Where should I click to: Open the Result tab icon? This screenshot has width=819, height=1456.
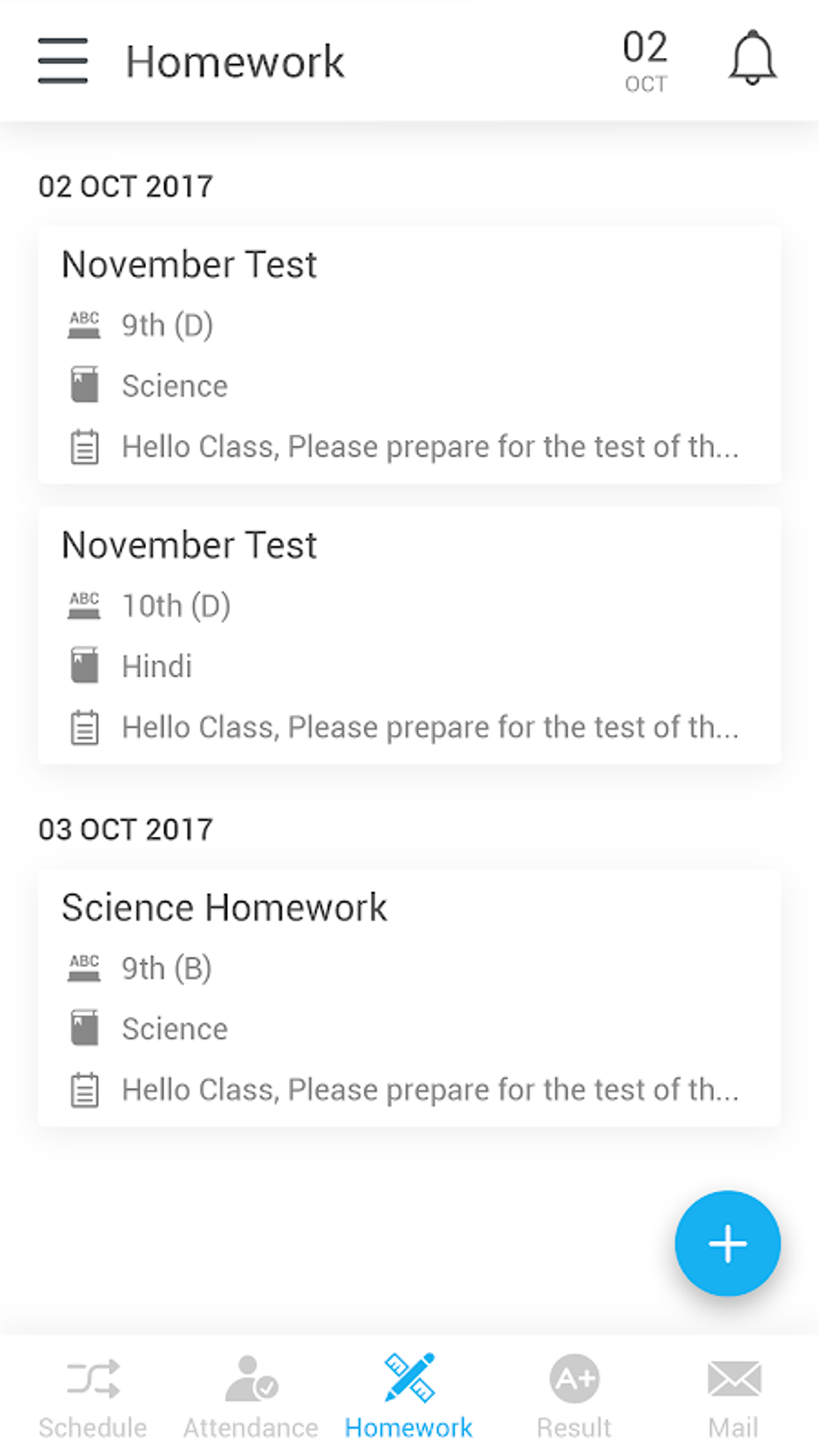[574, 1379]
